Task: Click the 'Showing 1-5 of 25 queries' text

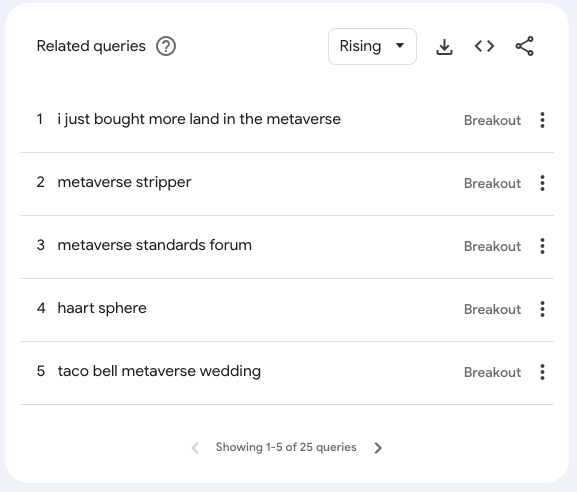Action: 286,447
